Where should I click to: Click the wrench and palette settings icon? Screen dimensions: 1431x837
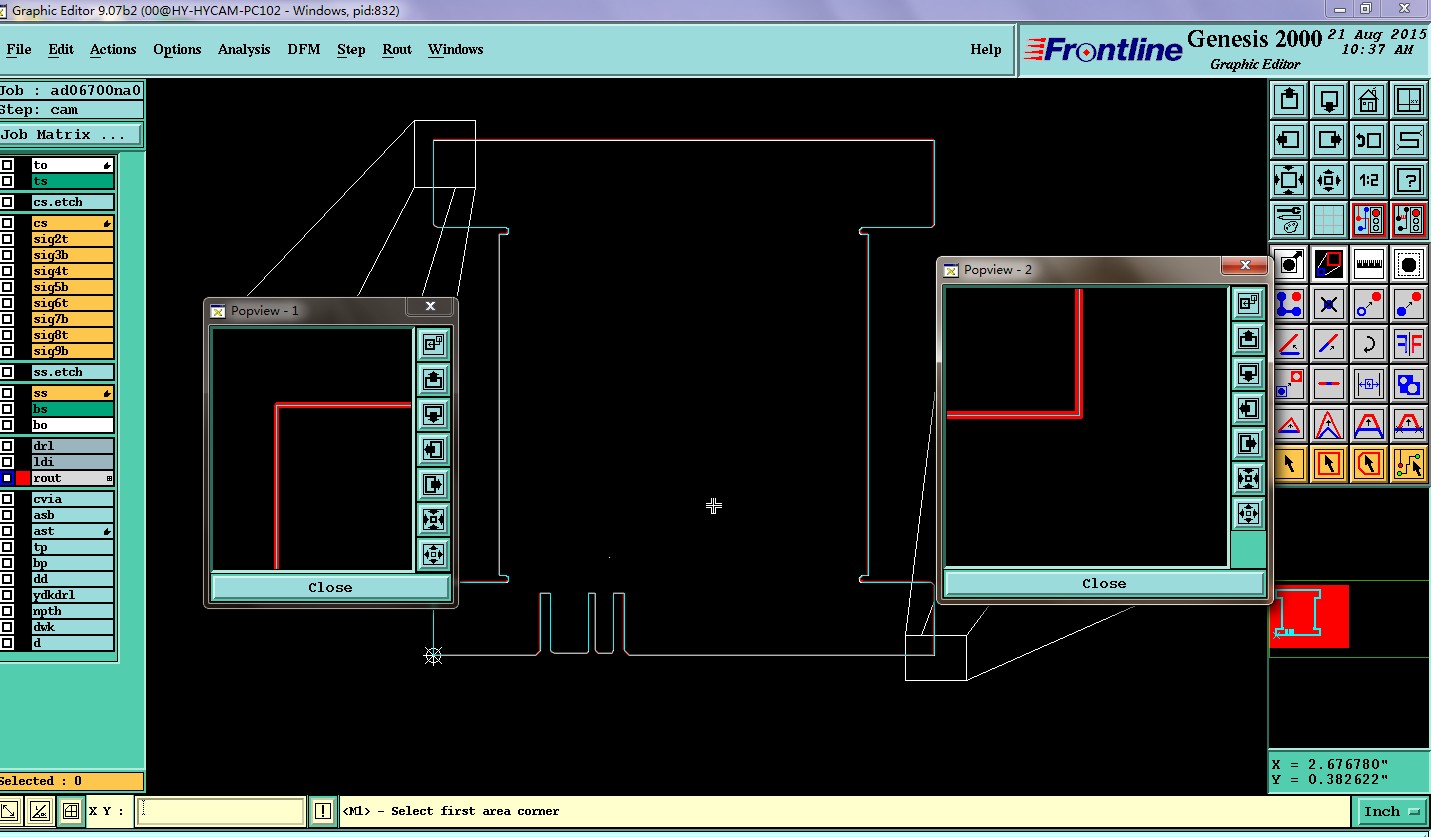click(1289, 220)
